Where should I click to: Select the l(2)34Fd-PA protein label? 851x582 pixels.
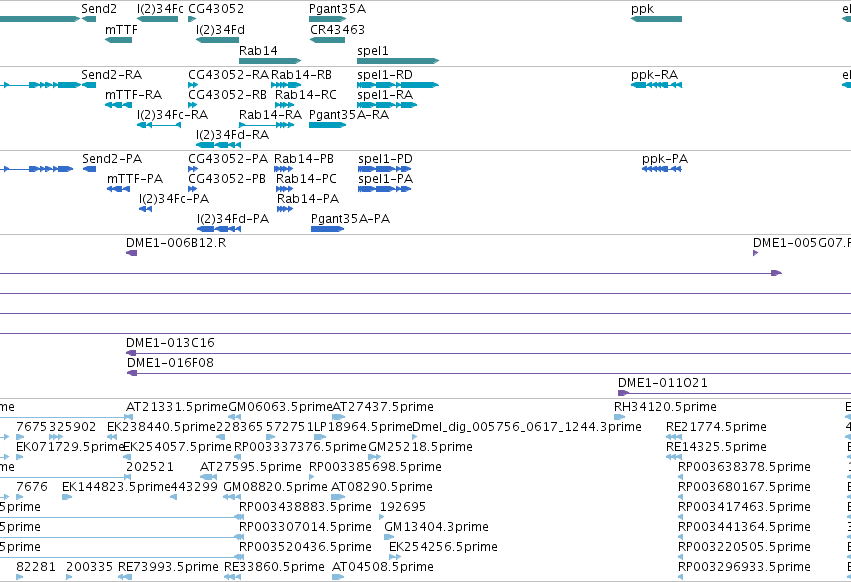pyautogui.click(x=233, y=219)
